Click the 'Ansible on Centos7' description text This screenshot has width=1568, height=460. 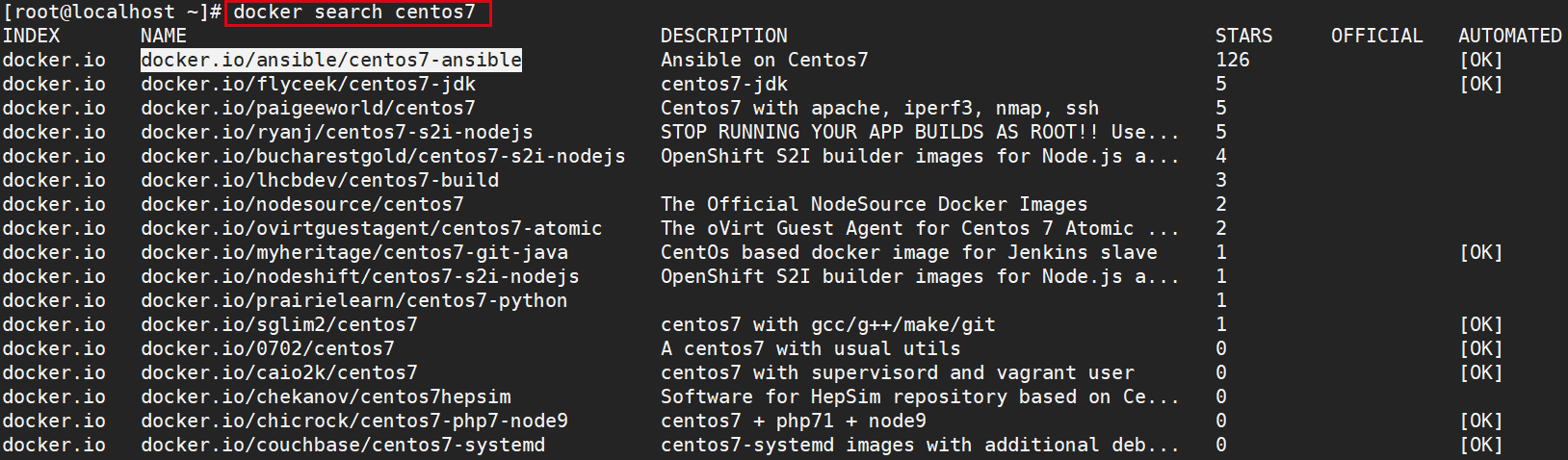764,60
